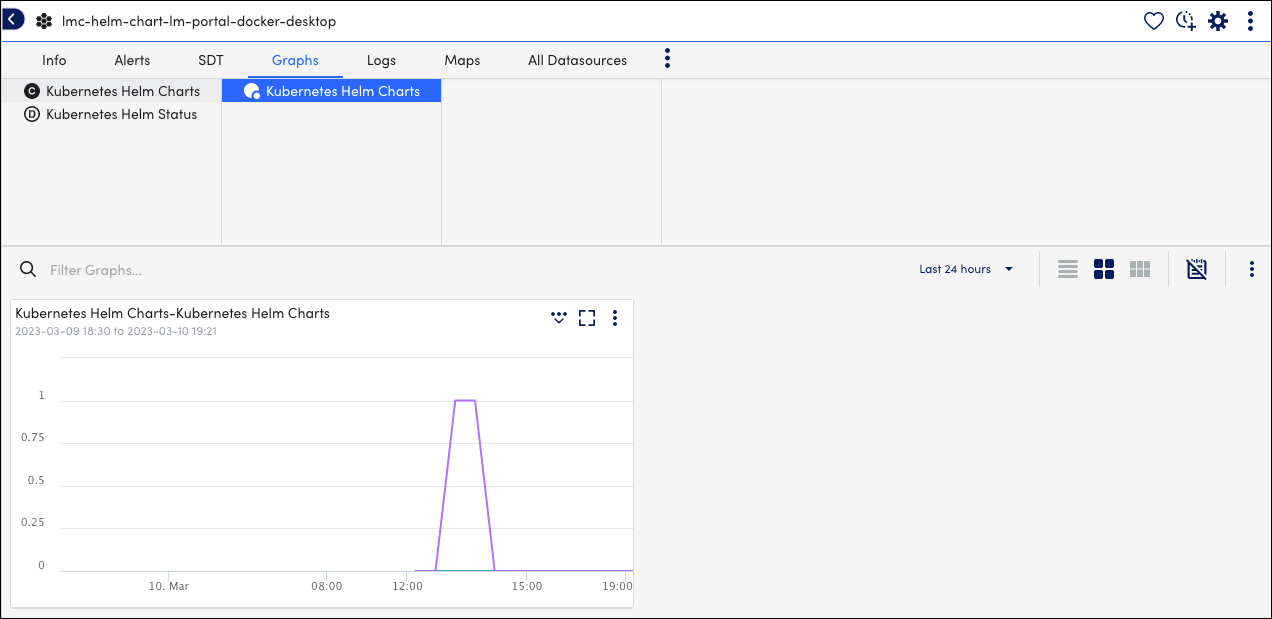Click the graph title Kubernetes Helm Charts-Kubernetes Helm Charts
The height and width of the screenshot is (619, 1272).
coord(172,313)
